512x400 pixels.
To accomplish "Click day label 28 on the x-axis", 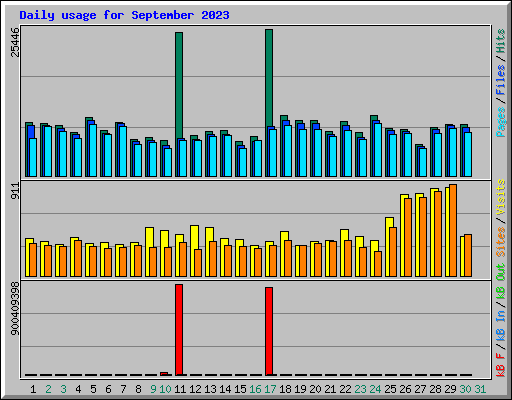I will click(435, 389).
